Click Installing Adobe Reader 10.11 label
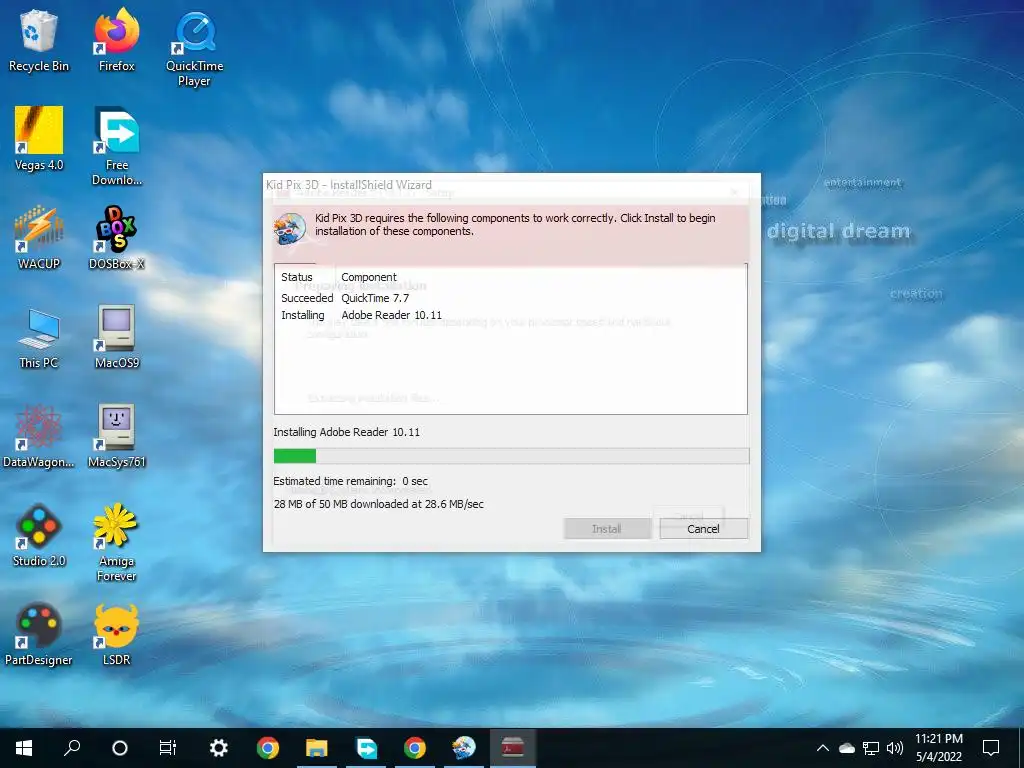Viewport: 1024px width, 768px height. pyautogui.click(x=346, y=432)
